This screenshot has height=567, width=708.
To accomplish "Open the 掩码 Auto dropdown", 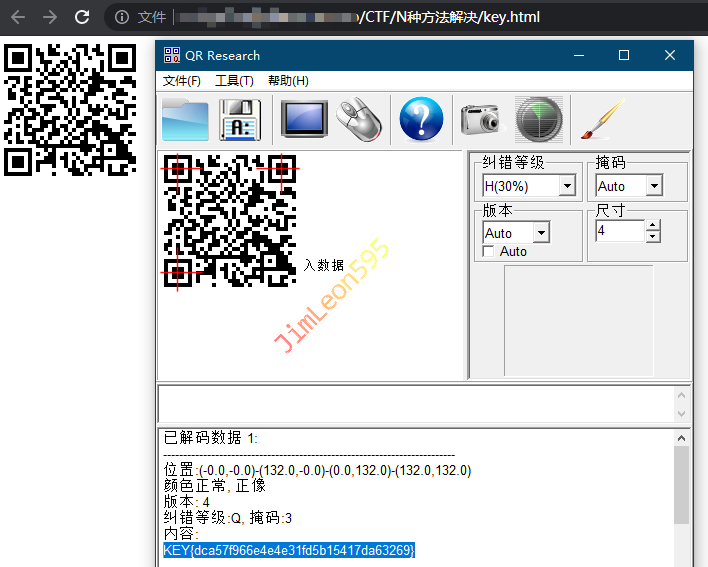I will [653, 186].
